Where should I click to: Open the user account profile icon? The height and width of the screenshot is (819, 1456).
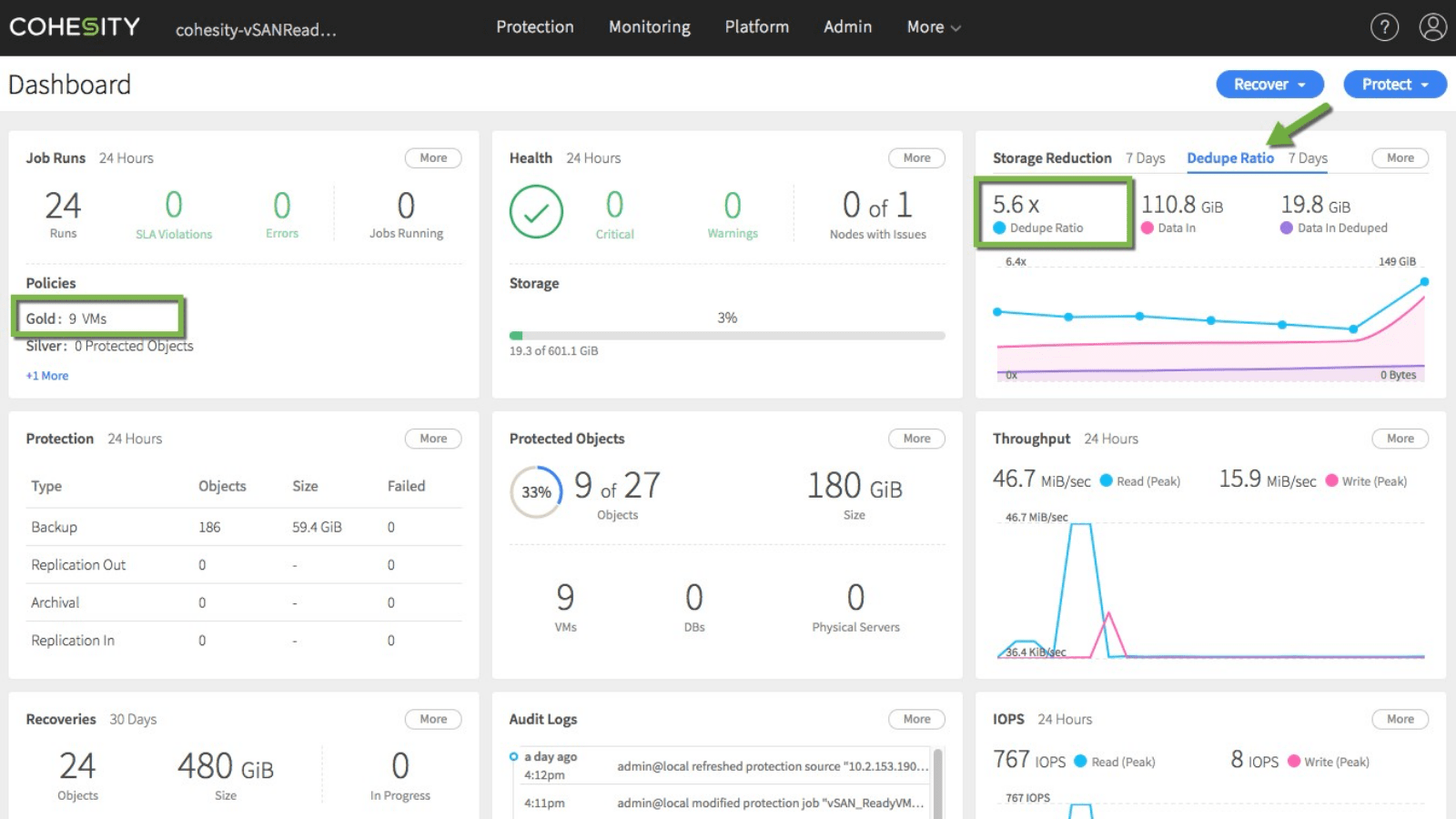[1433, 27]
